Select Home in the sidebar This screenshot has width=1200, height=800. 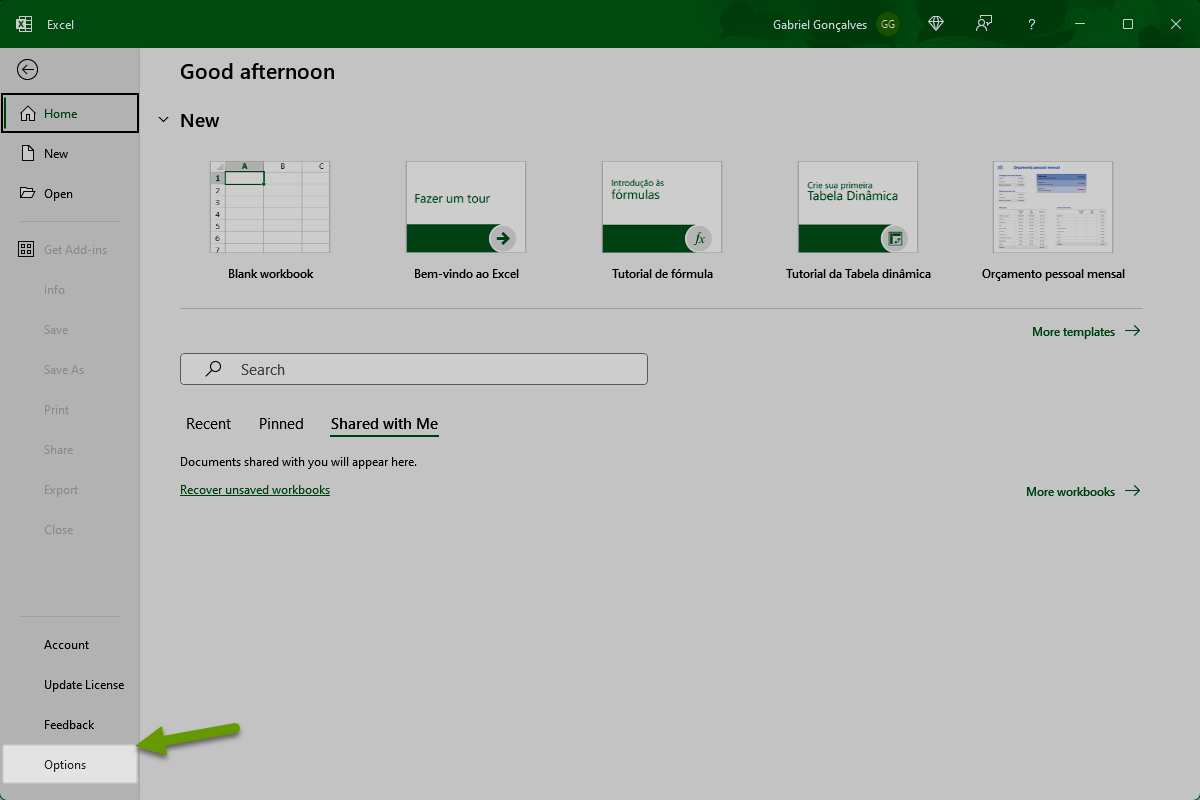[70, 113]
